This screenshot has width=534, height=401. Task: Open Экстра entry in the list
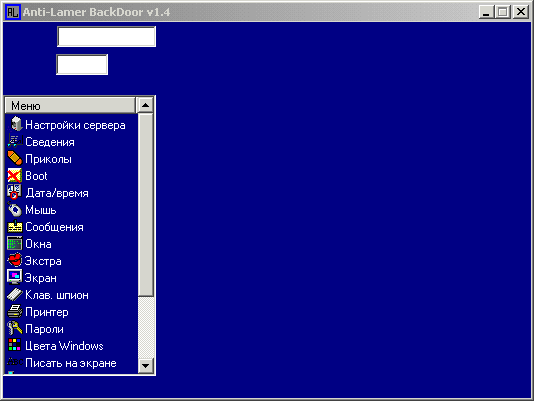click(x=43, y=261)
